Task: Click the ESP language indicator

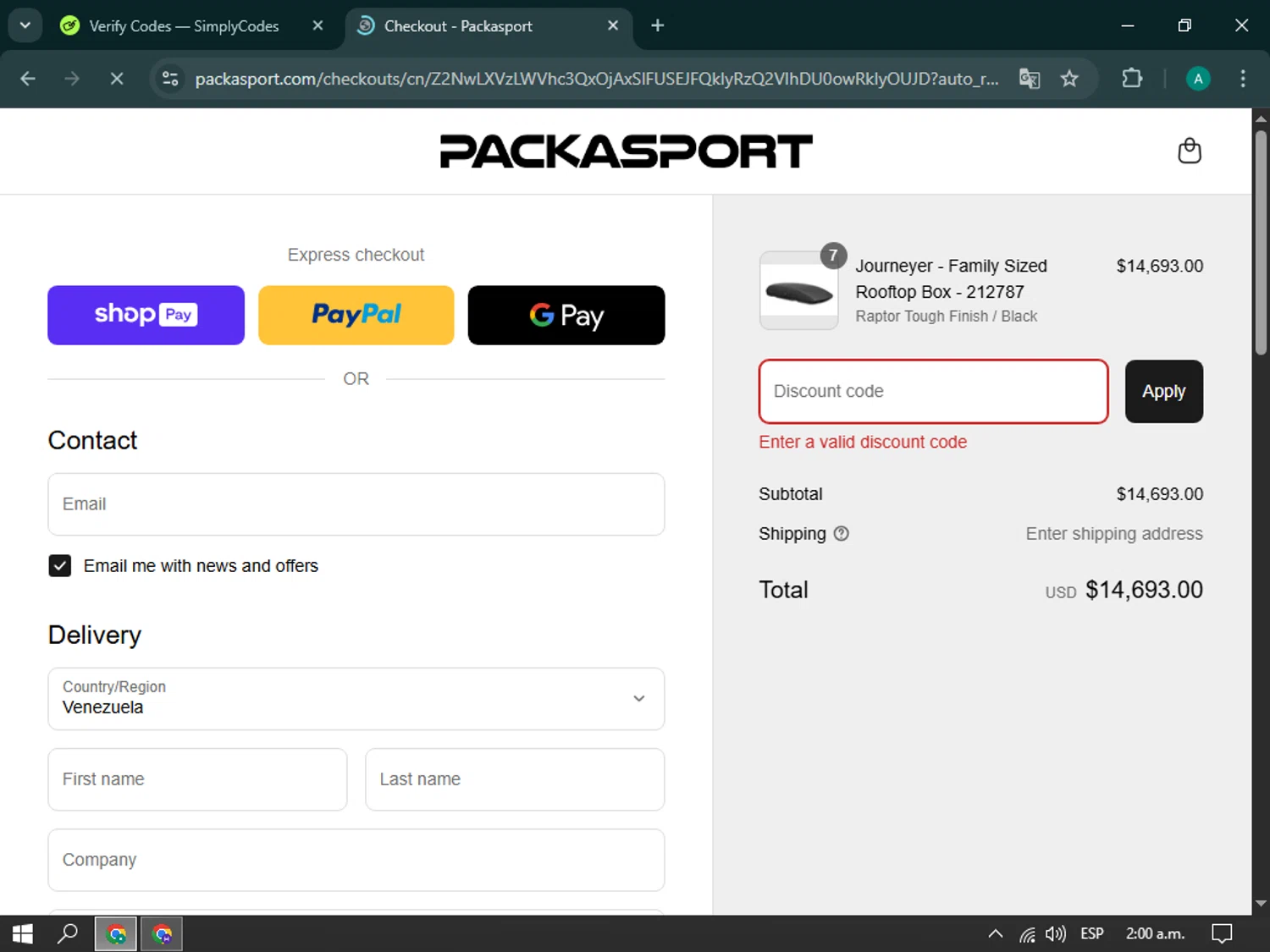Action: [x=1092, y=933]
